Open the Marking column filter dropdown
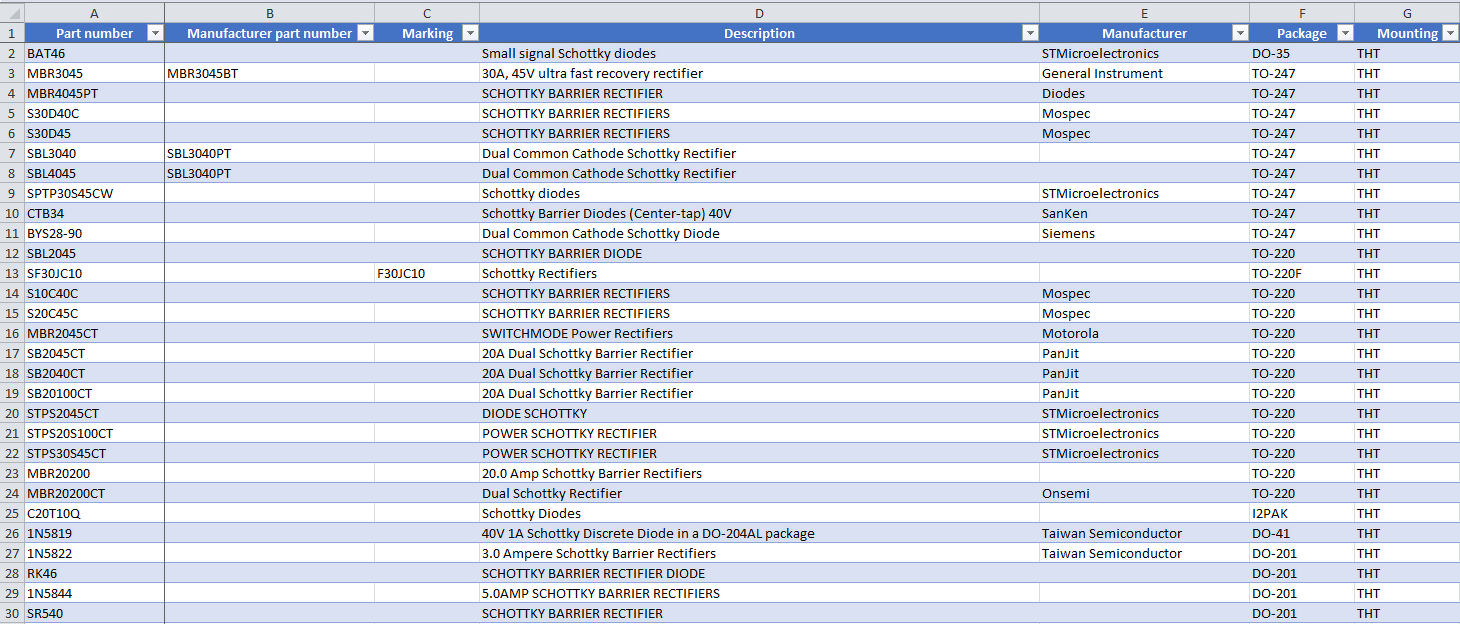Screen dimensions: 1460x624 click(x=470, y=33)
